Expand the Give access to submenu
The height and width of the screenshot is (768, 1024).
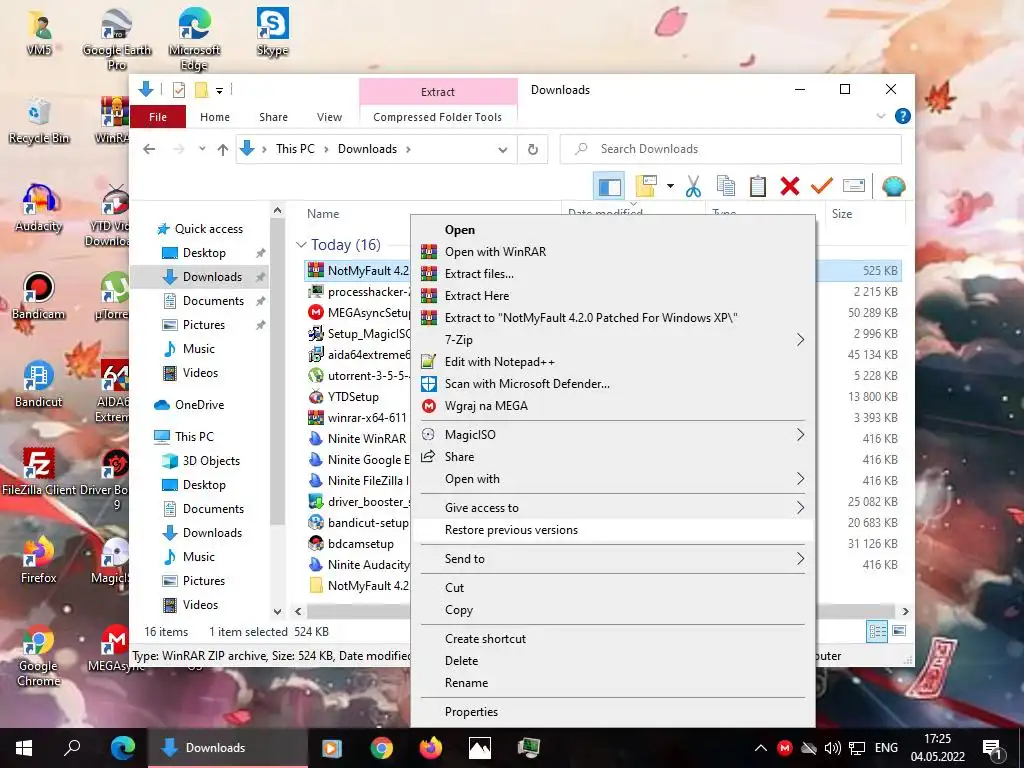(x=613, y=507)
